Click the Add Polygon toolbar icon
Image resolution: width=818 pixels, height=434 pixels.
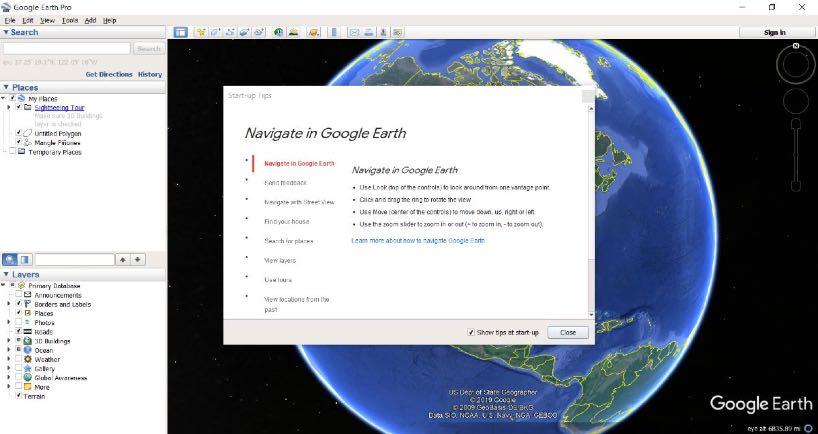(x=215, y=32)
